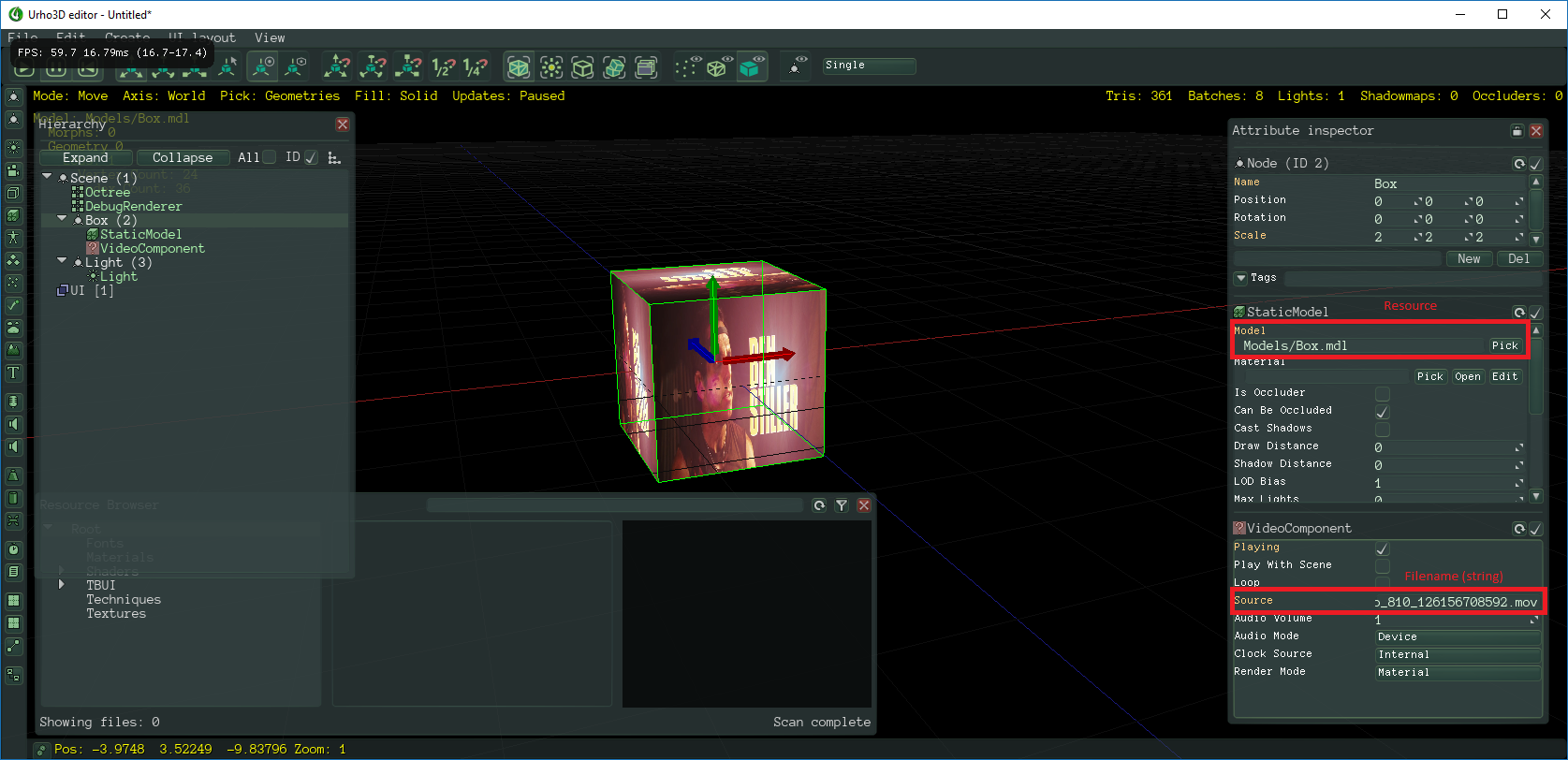This screenshot has height=760, width=1568.
Task: Select the snap rotate tool
Action: [372, 66]
